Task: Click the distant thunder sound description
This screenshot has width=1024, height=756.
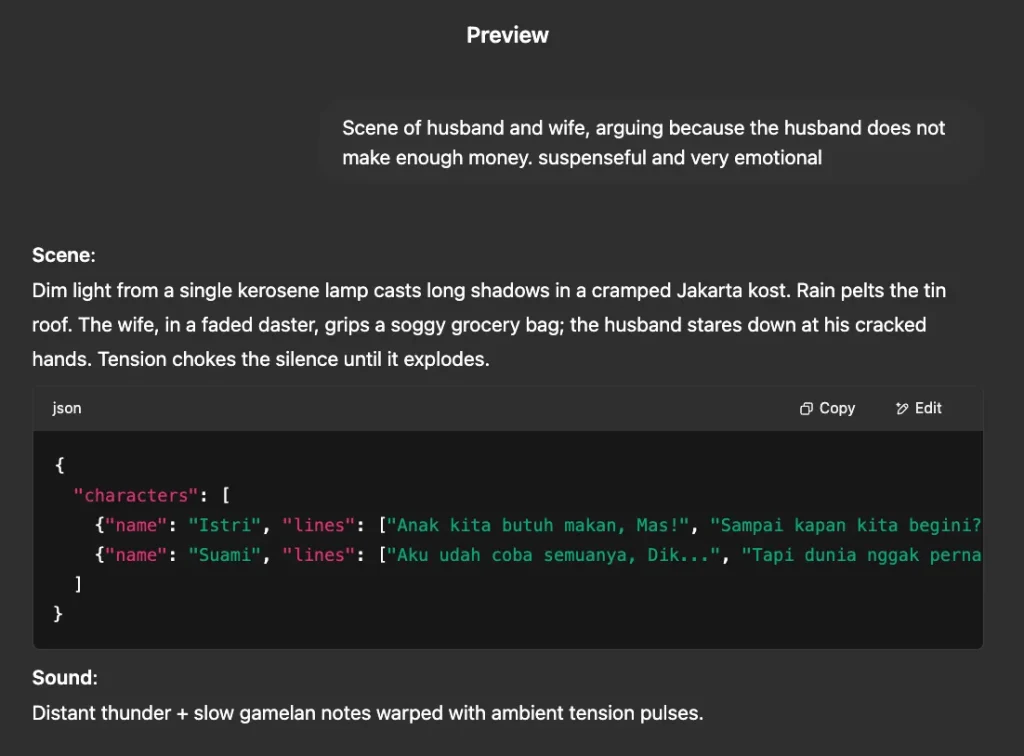Action: (368, 714)
